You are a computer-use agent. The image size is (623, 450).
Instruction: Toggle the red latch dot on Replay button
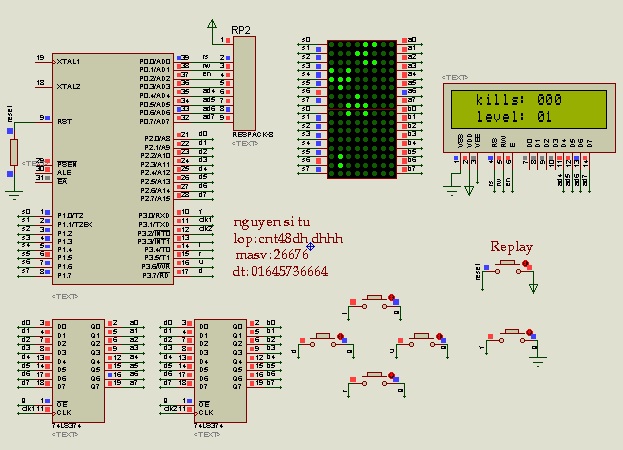click(x=525, y=263)
